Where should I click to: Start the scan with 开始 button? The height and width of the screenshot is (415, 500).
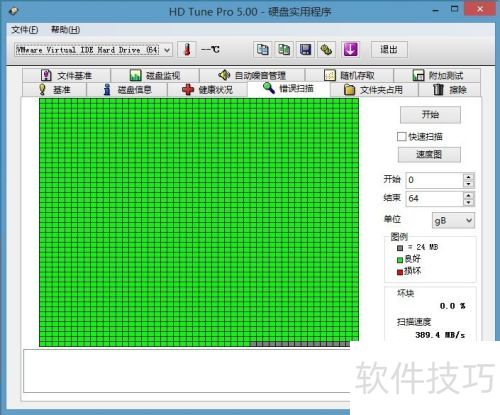pyautogui.click(x=430, y=115)
